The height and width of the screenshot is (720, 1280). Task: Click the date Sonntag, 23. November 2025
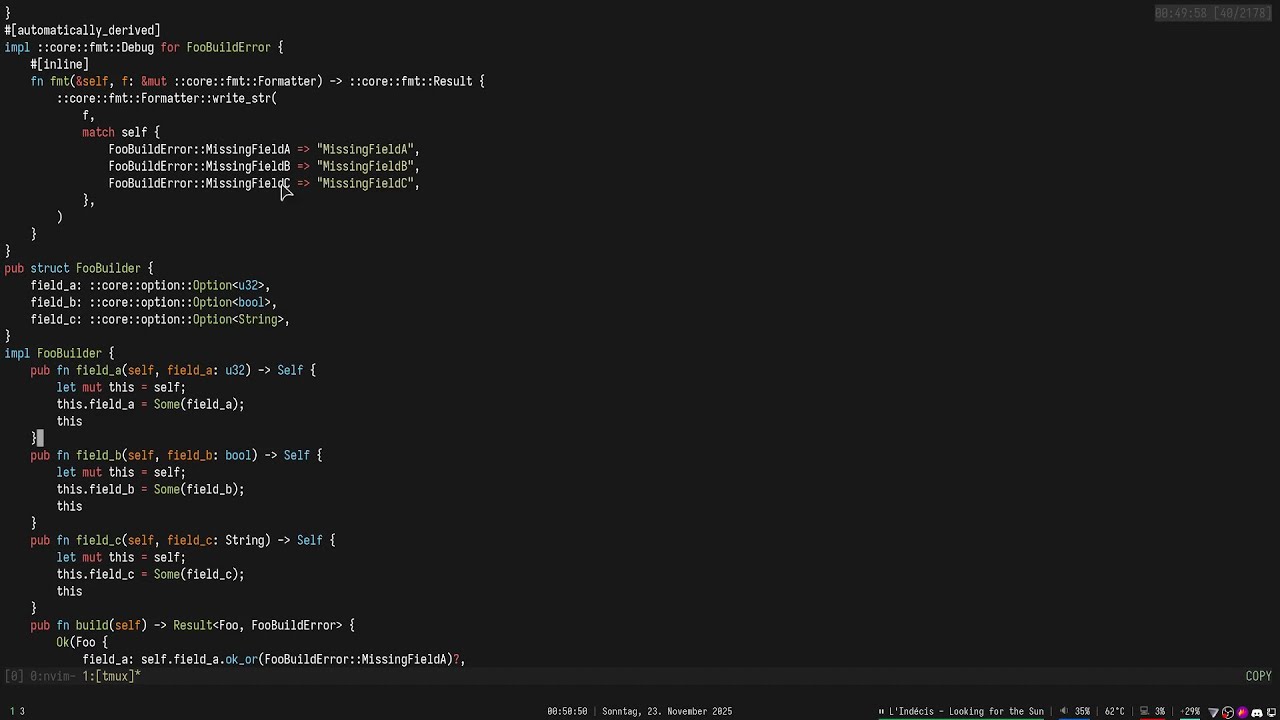667,712
